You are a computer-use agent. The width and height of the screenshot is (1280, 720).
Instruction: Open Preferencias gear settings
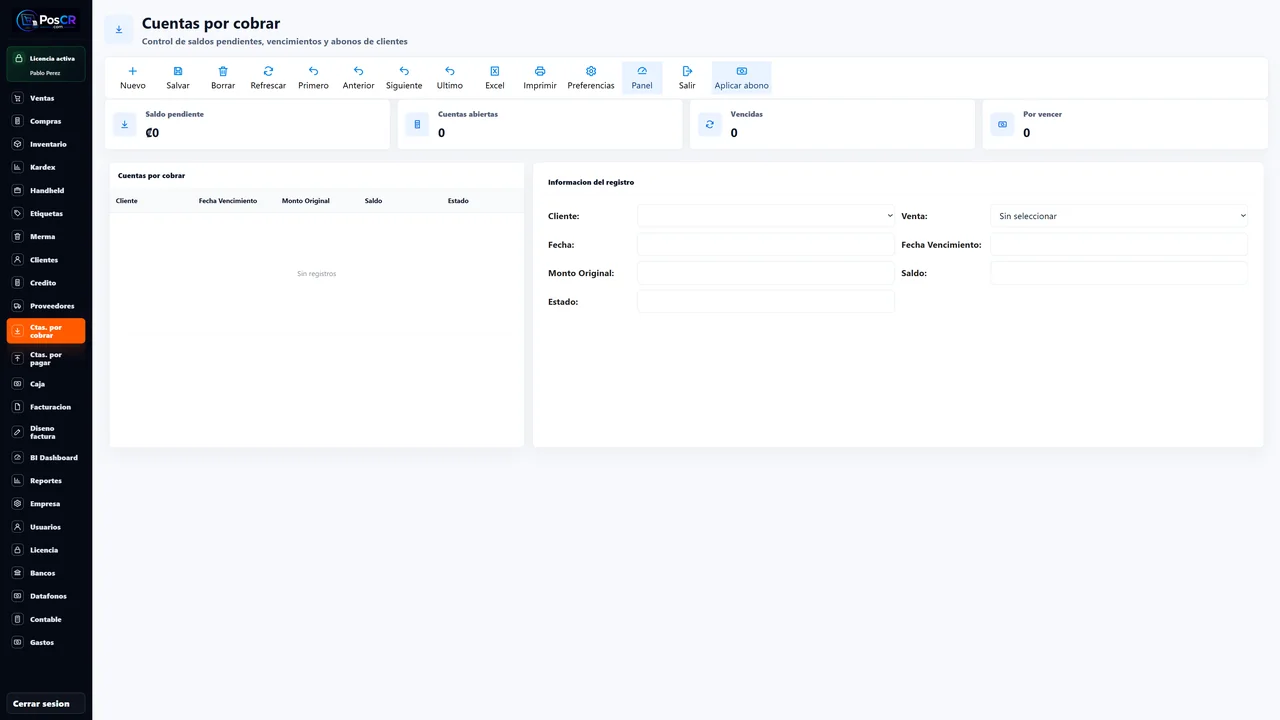tap(591, 78)
